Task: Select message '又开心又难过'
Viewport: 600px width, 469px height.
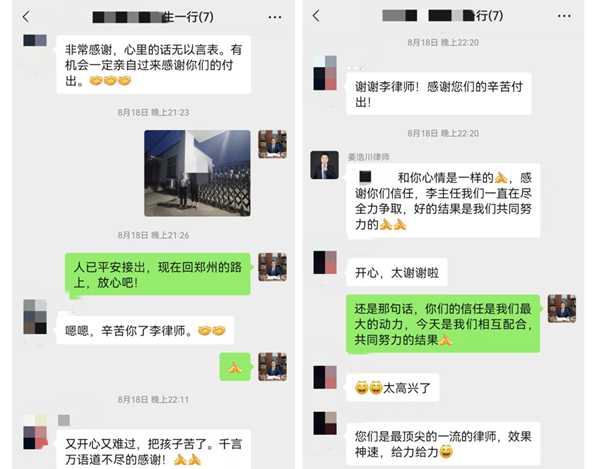Action: (x=153, y=449)
